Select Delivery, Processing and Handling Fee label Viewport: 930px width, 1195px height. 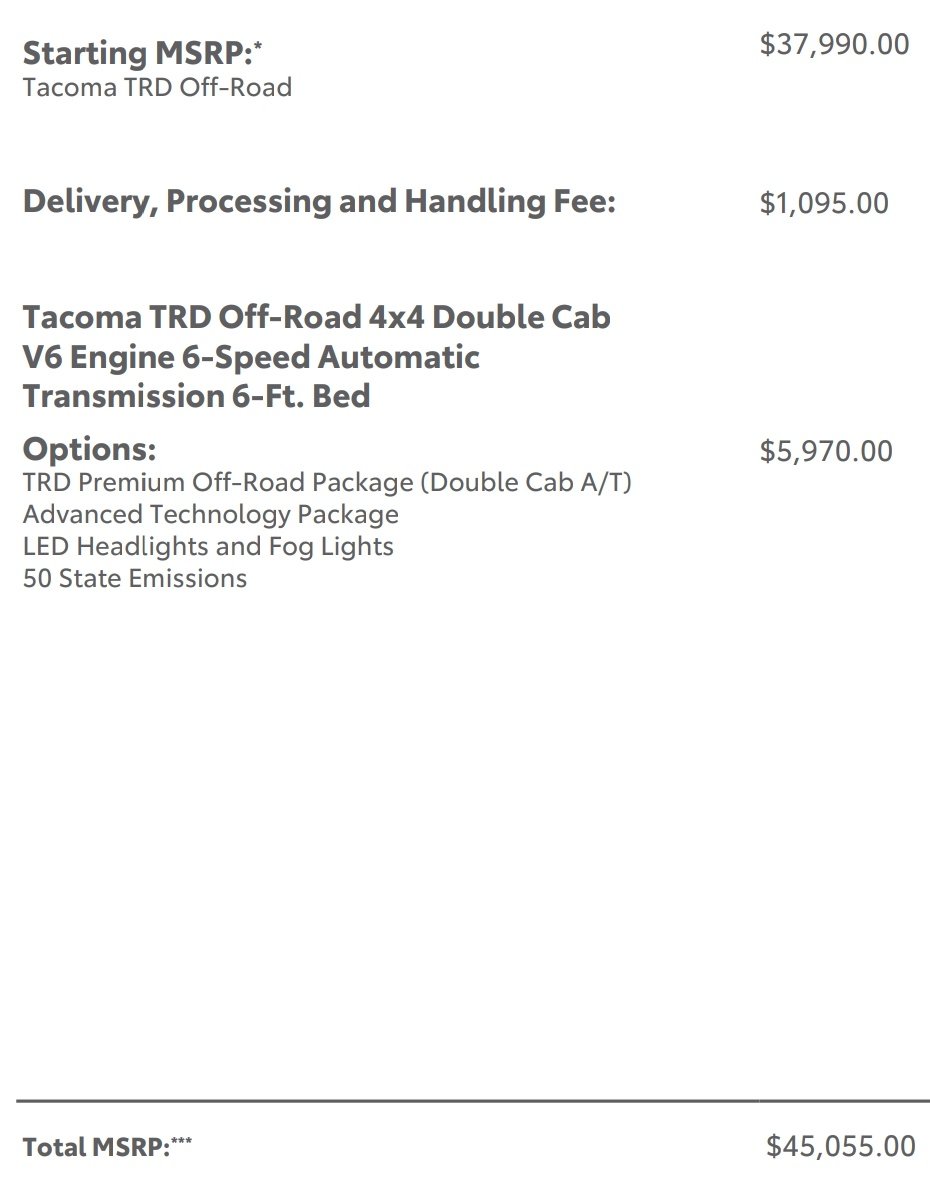319,202
